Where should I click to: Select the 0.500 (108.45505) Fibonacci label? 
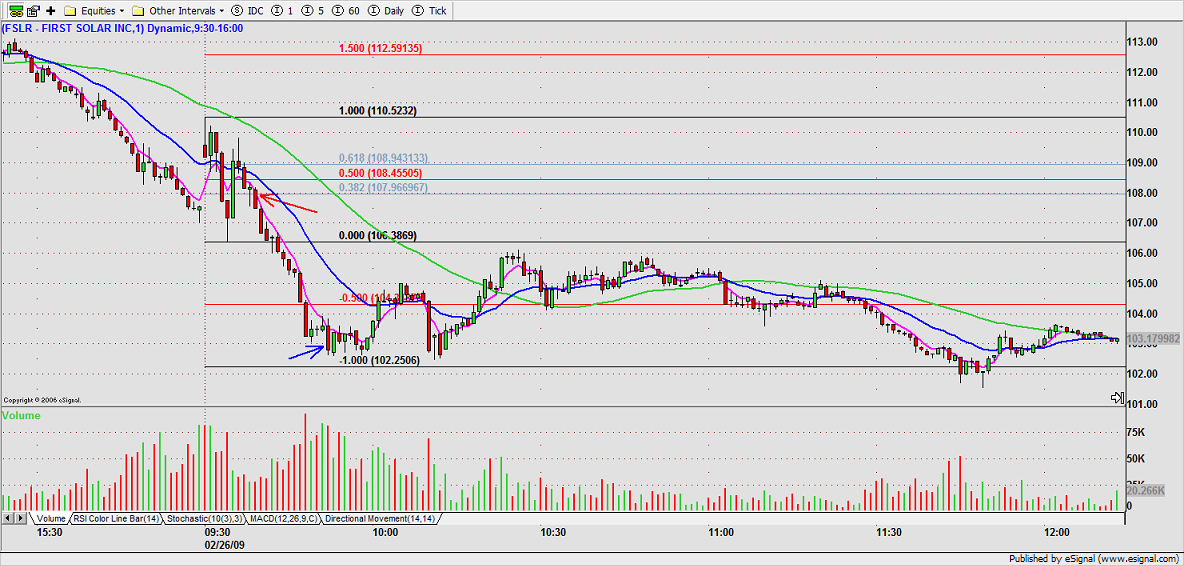[379, 172]
